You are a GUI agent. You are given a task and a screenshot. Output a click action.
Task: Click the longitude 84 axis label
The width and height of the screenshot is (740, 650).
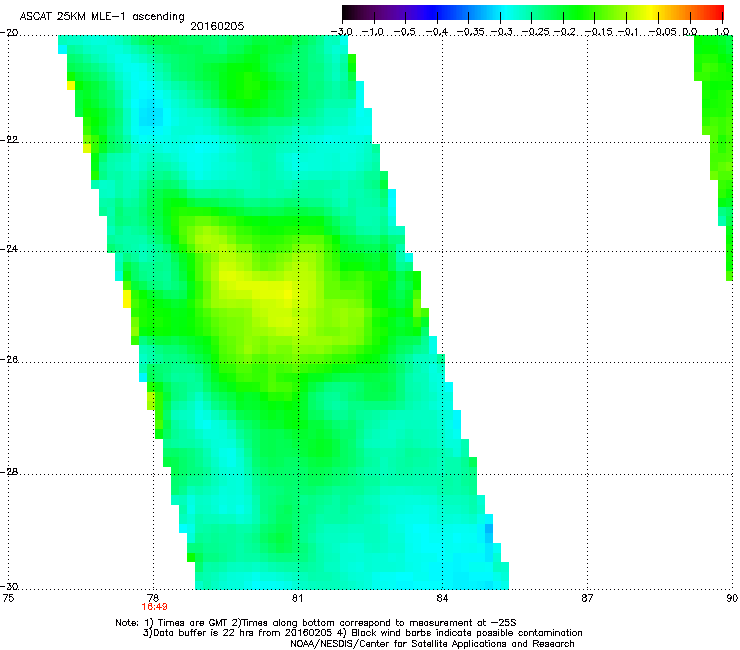tap(442, 598)
